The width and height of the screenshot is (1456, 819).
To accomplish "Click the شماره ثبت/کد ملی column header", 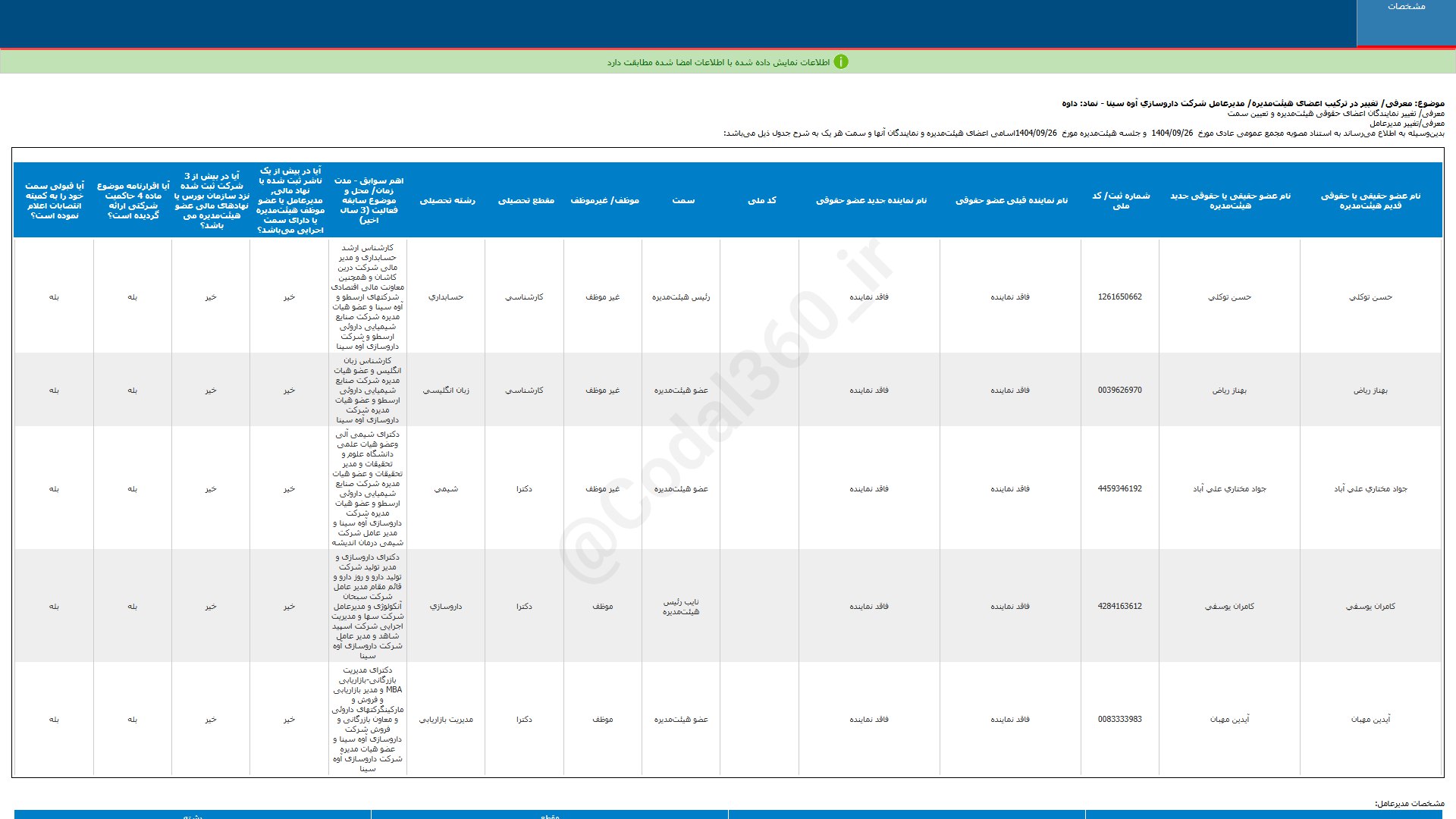I will [1120, 200].
